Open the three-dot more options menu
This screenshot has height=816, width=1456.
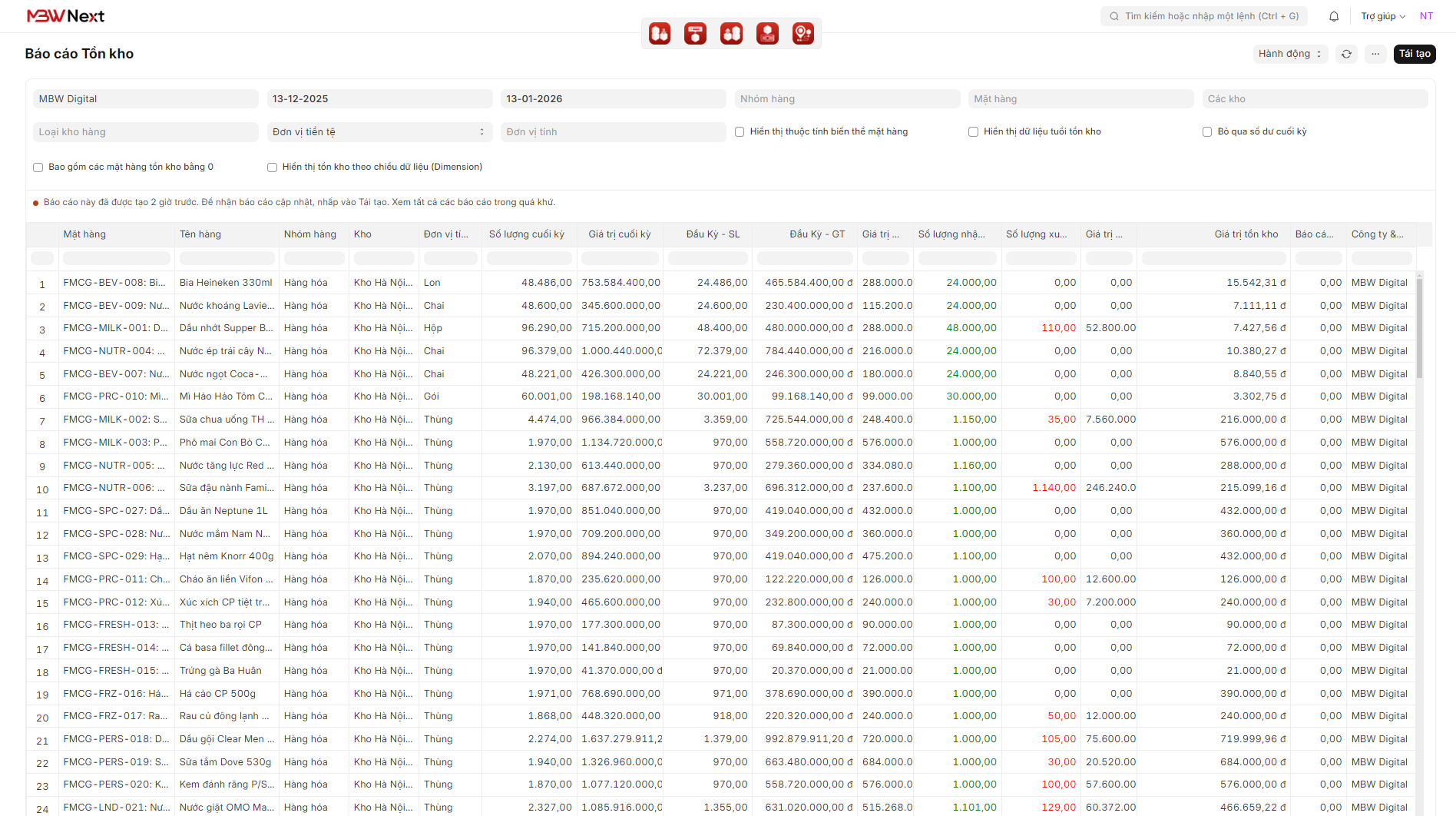[x=1375, y=54]
